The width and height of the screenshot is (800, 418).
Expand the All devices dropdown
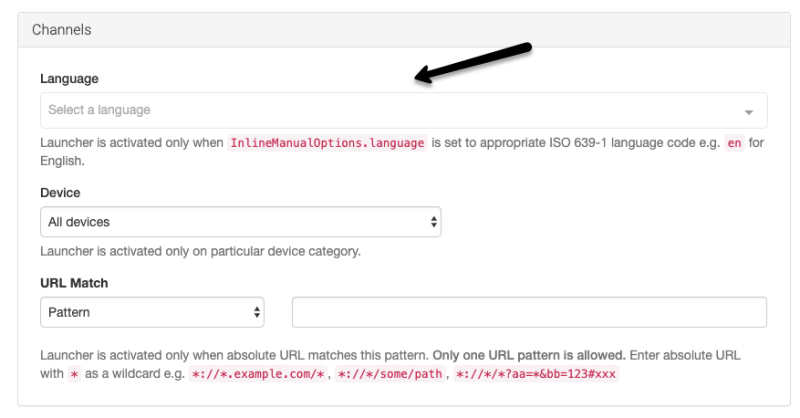[240, 222]
